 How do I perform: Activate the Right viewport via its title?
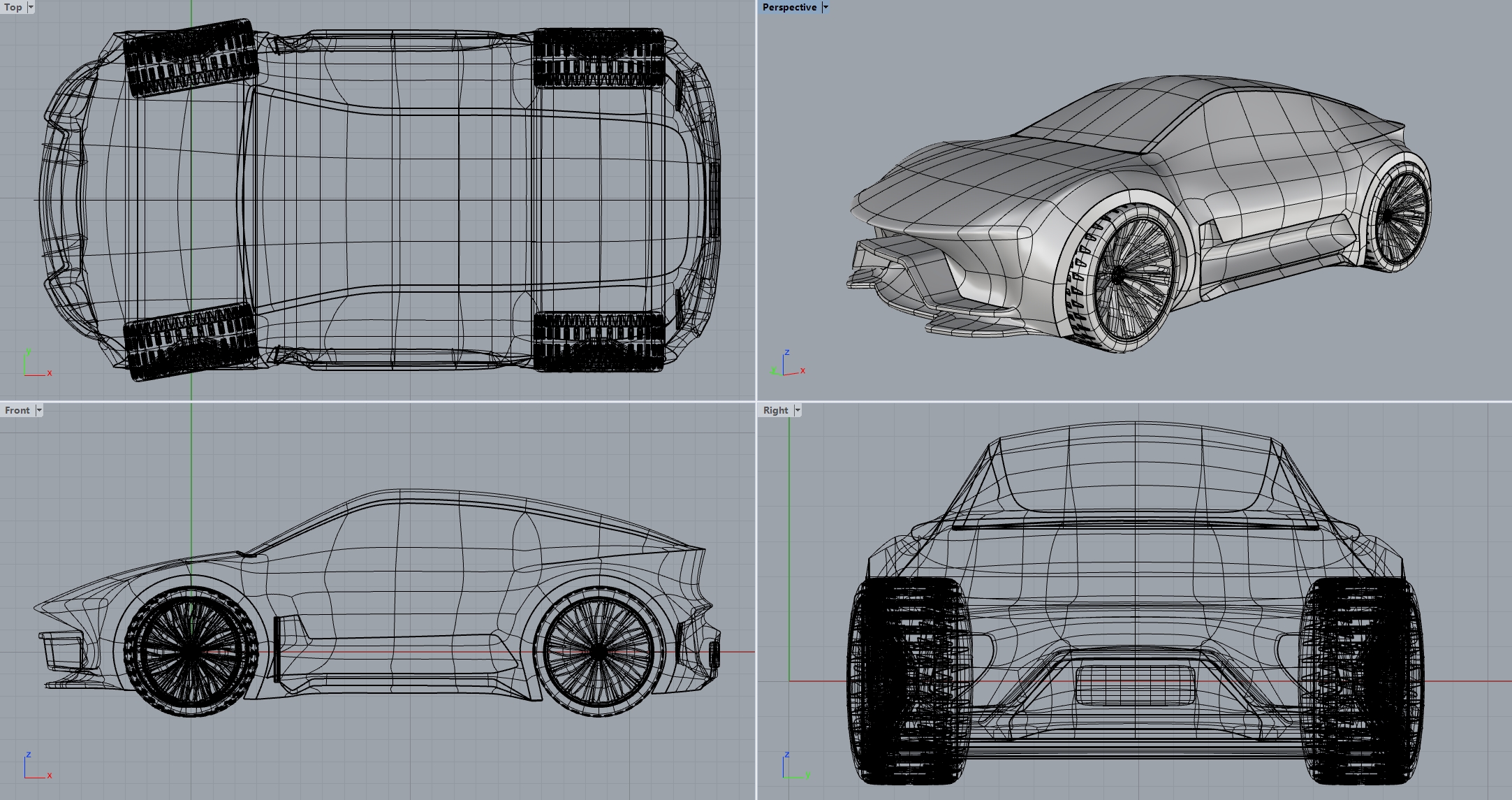tap(775, 410)
